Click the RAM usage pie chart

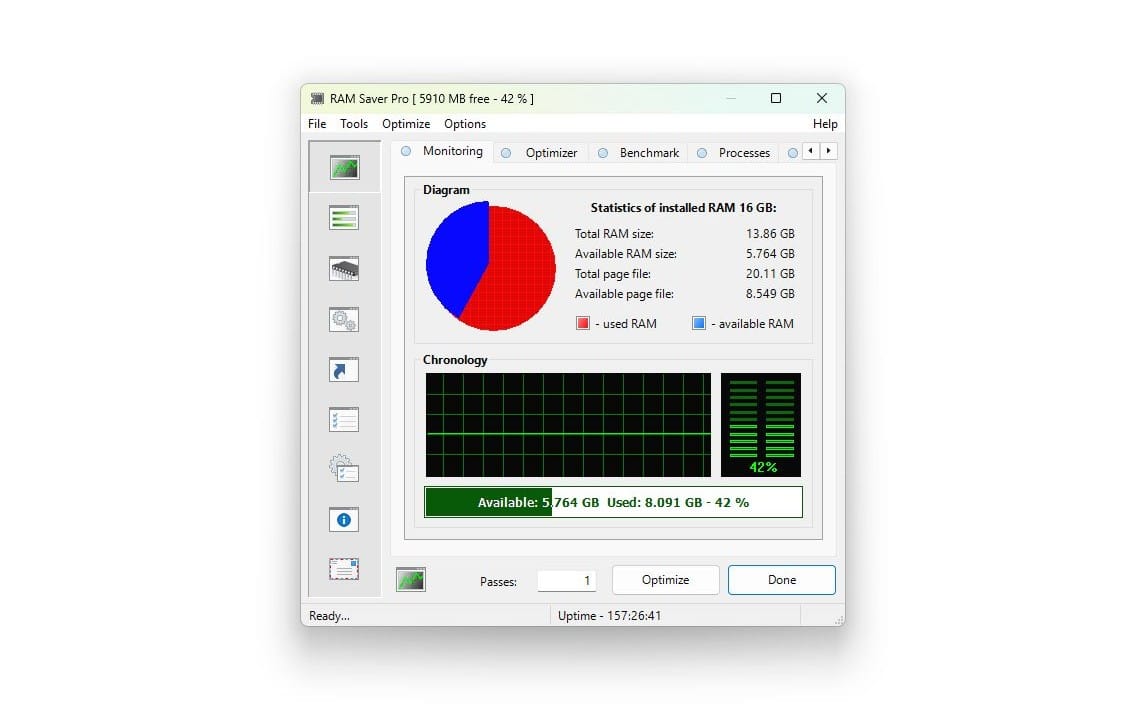[x=491, y=267]
